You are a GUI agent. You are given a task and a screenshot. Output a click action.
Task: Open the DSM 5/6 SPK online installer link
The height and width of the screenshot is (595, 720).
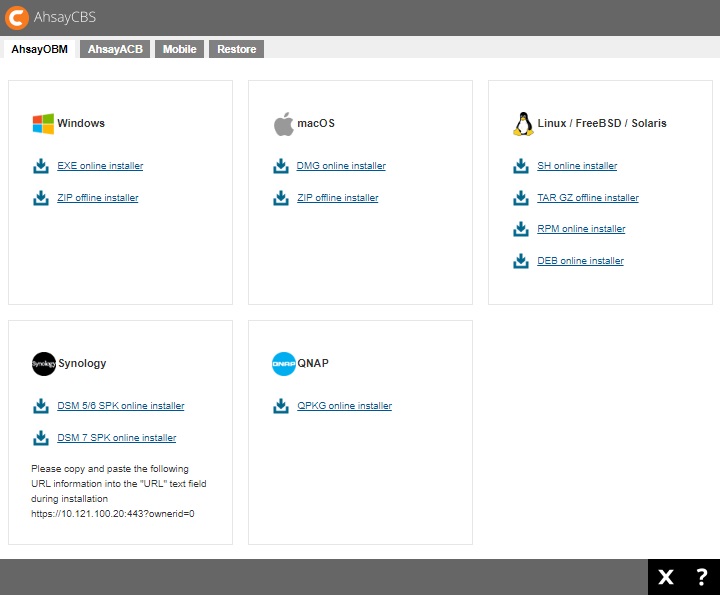[x=121, y=406]
